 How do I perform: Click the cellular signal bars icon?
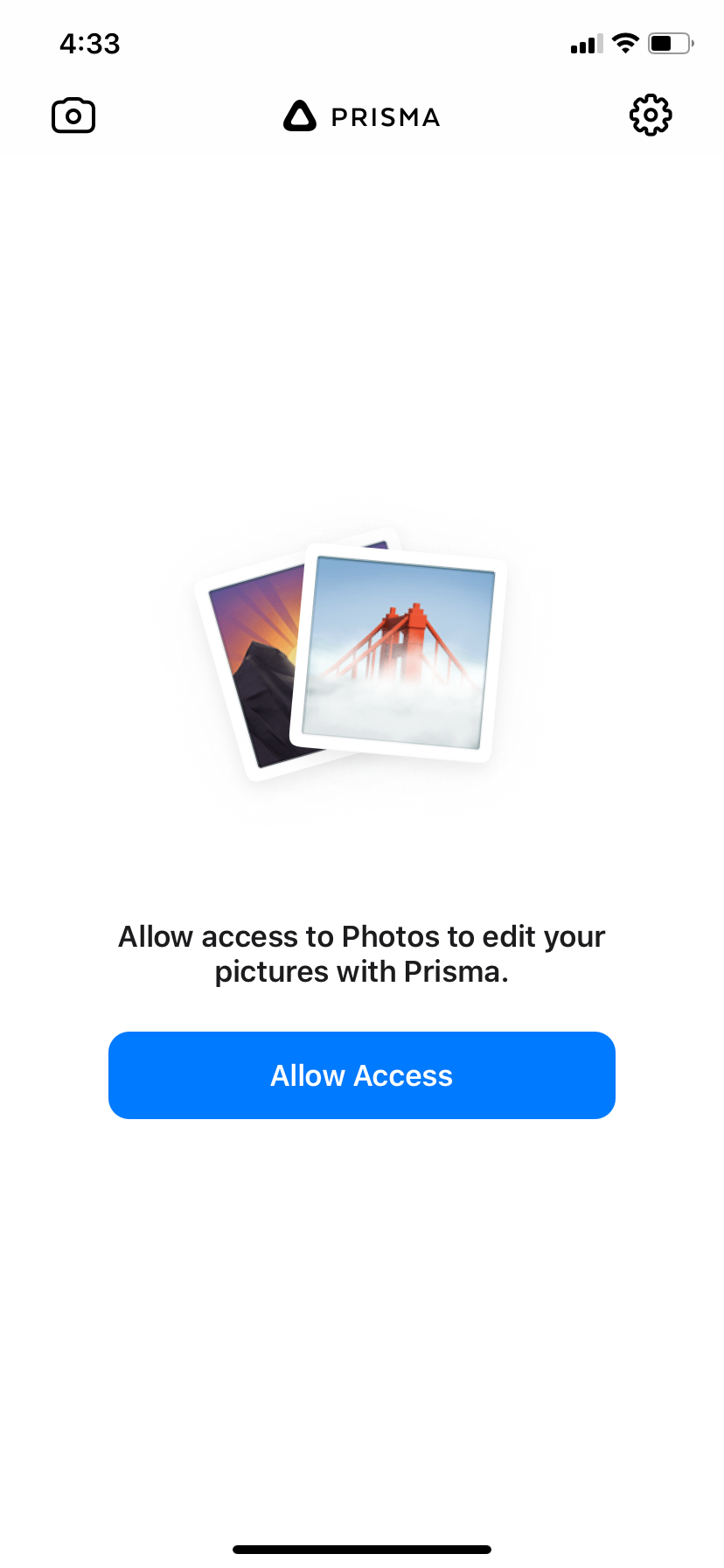[x=587, y=44]
